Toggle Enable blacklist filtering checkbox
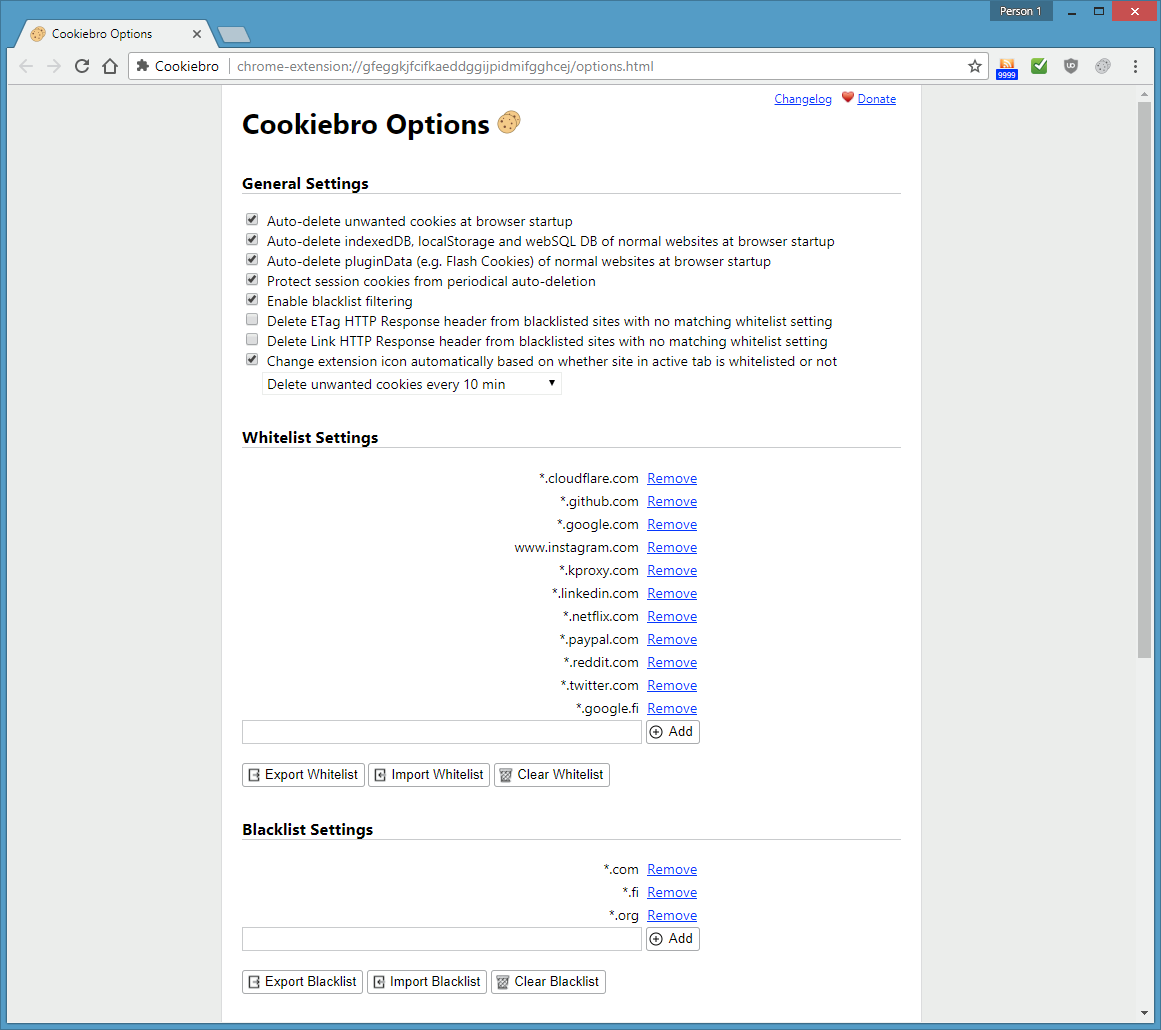 point(252,300)
